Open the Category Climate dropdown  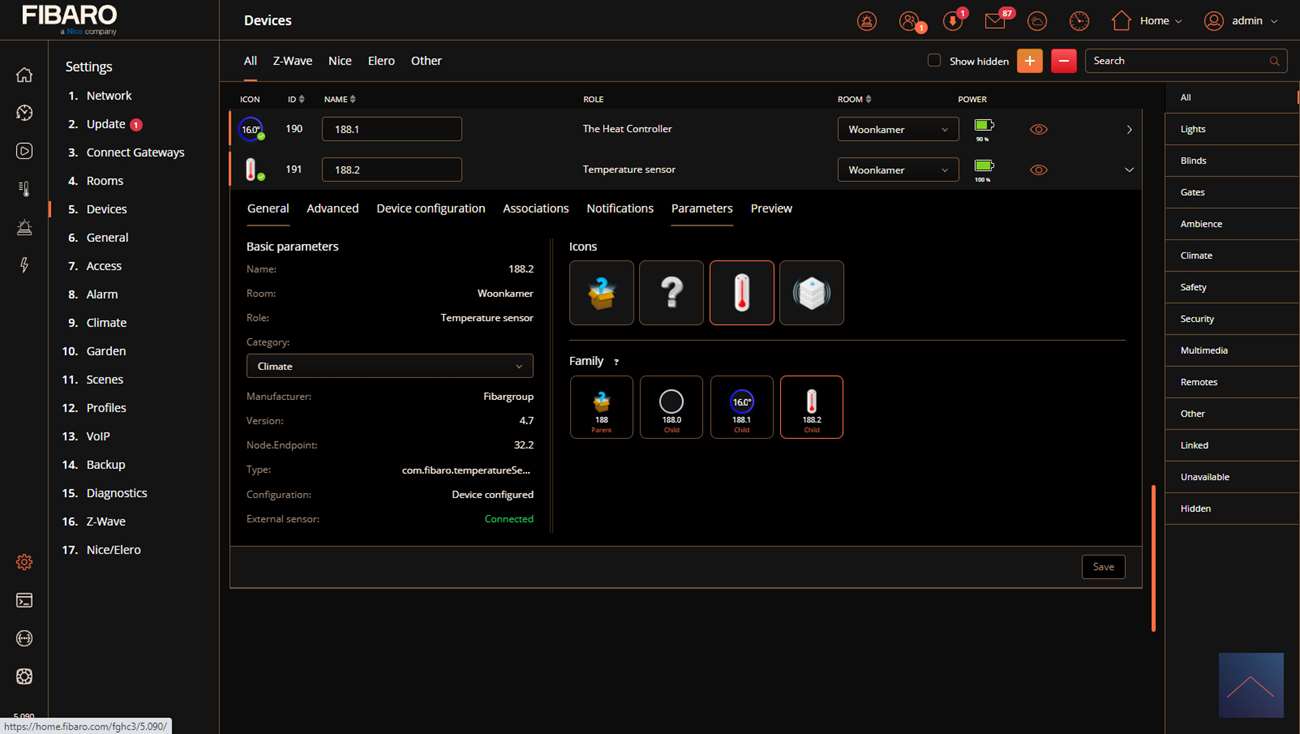[x=389, y=366]
